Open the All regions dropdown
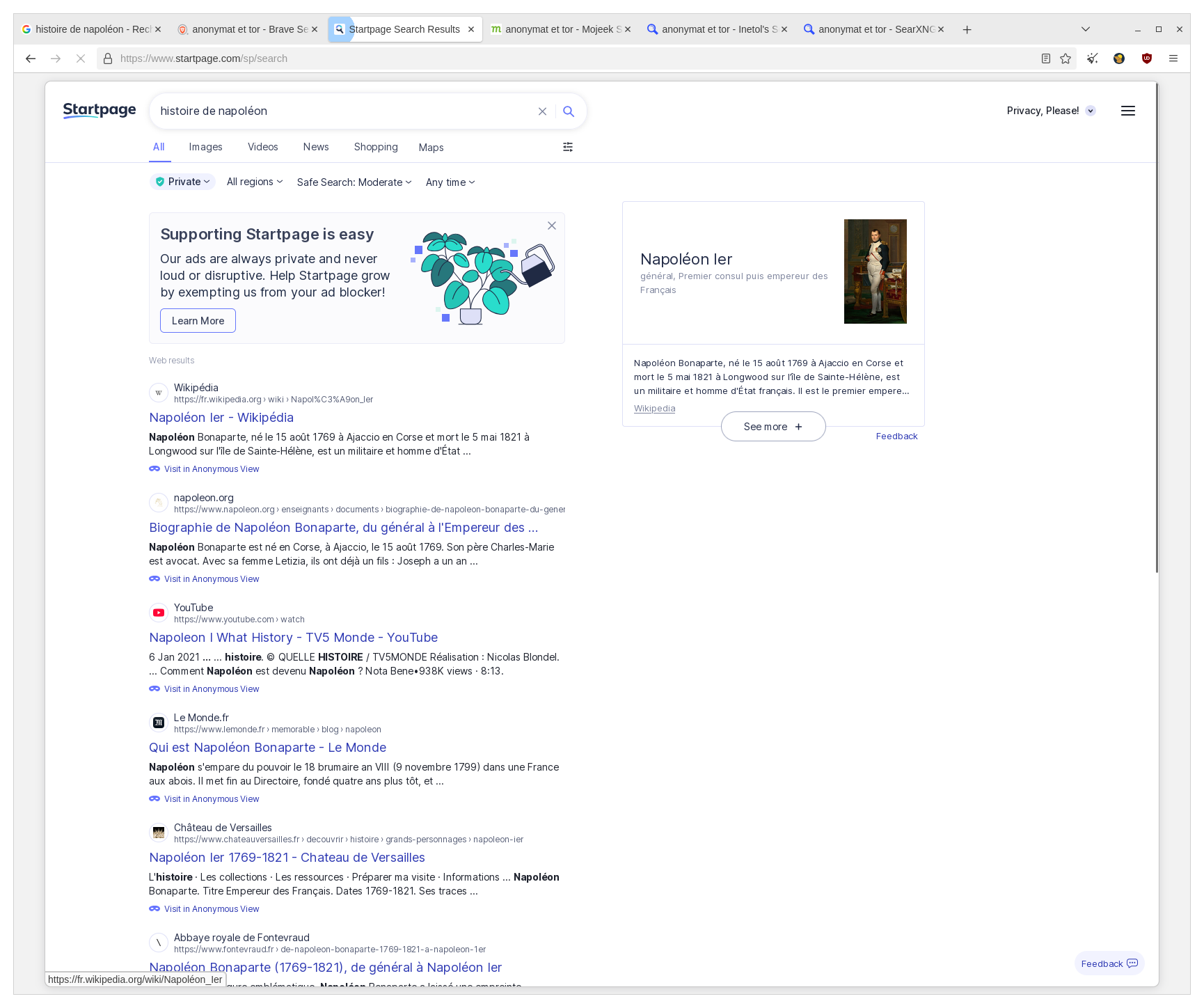 (x=255, y=182)
